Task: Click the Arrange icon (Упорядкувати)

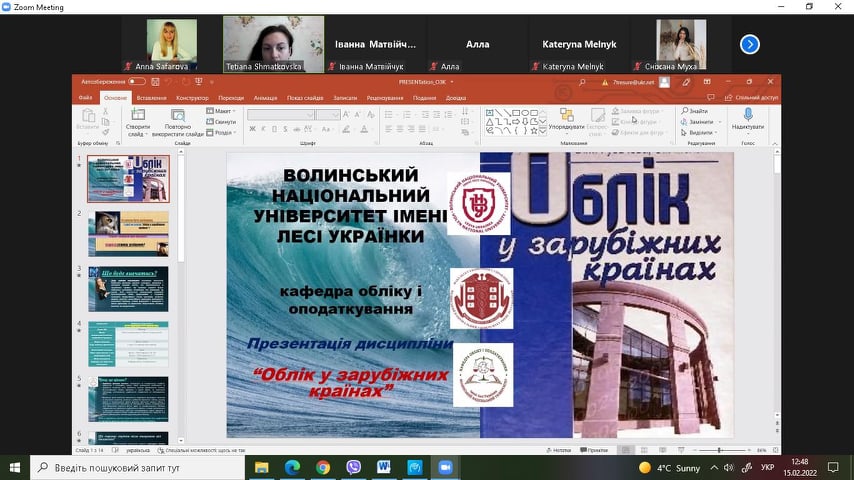Action: point(567,118)
